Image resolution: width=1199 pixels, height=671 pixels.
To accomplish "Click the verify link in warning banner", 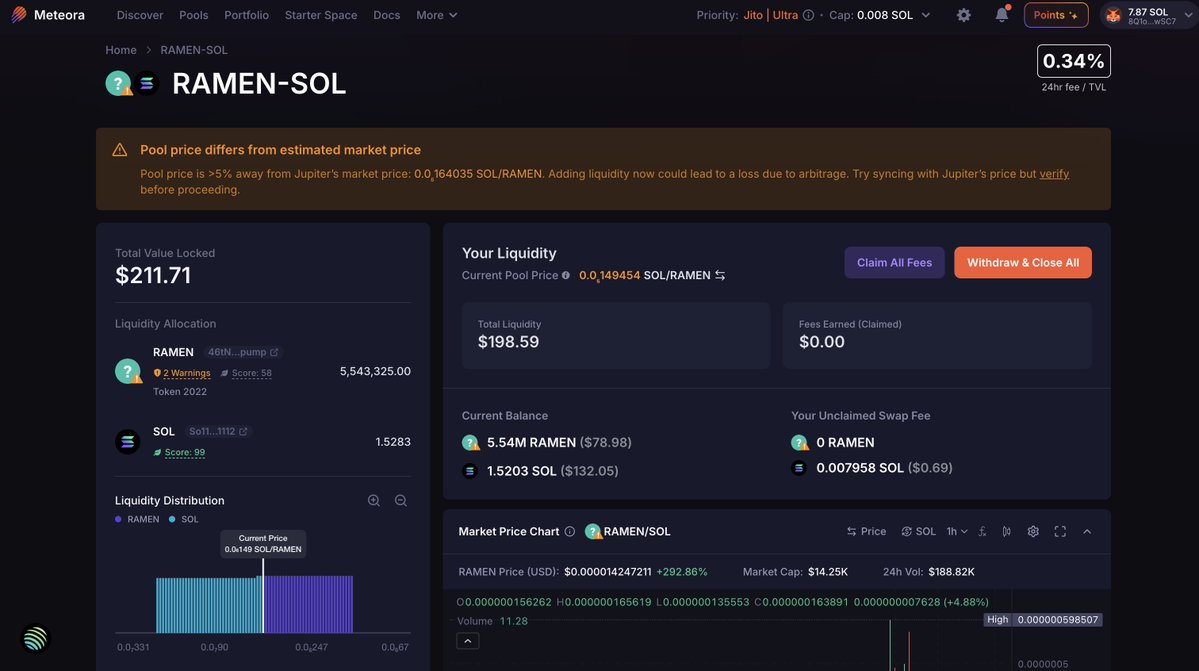I will coord(1054,173).
